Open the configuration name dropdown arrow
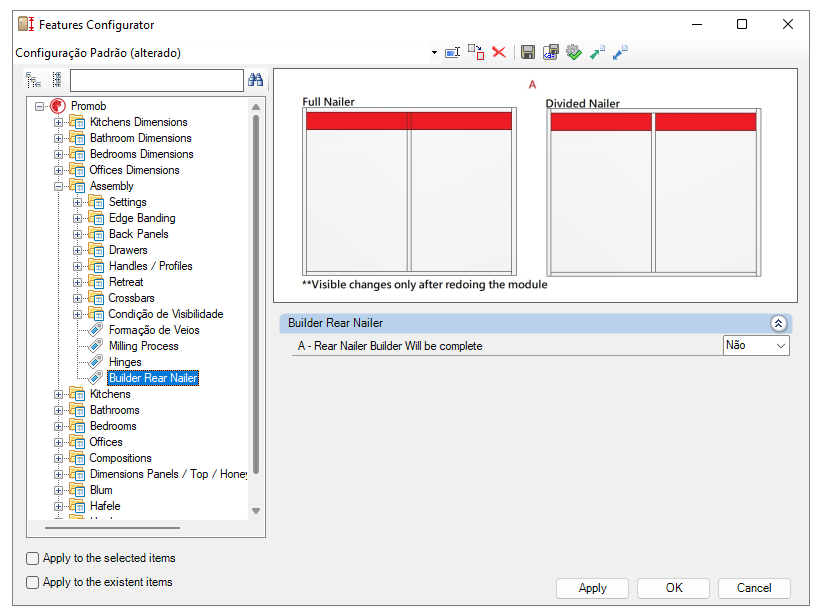Screen dimensions: 827x615 434,53
